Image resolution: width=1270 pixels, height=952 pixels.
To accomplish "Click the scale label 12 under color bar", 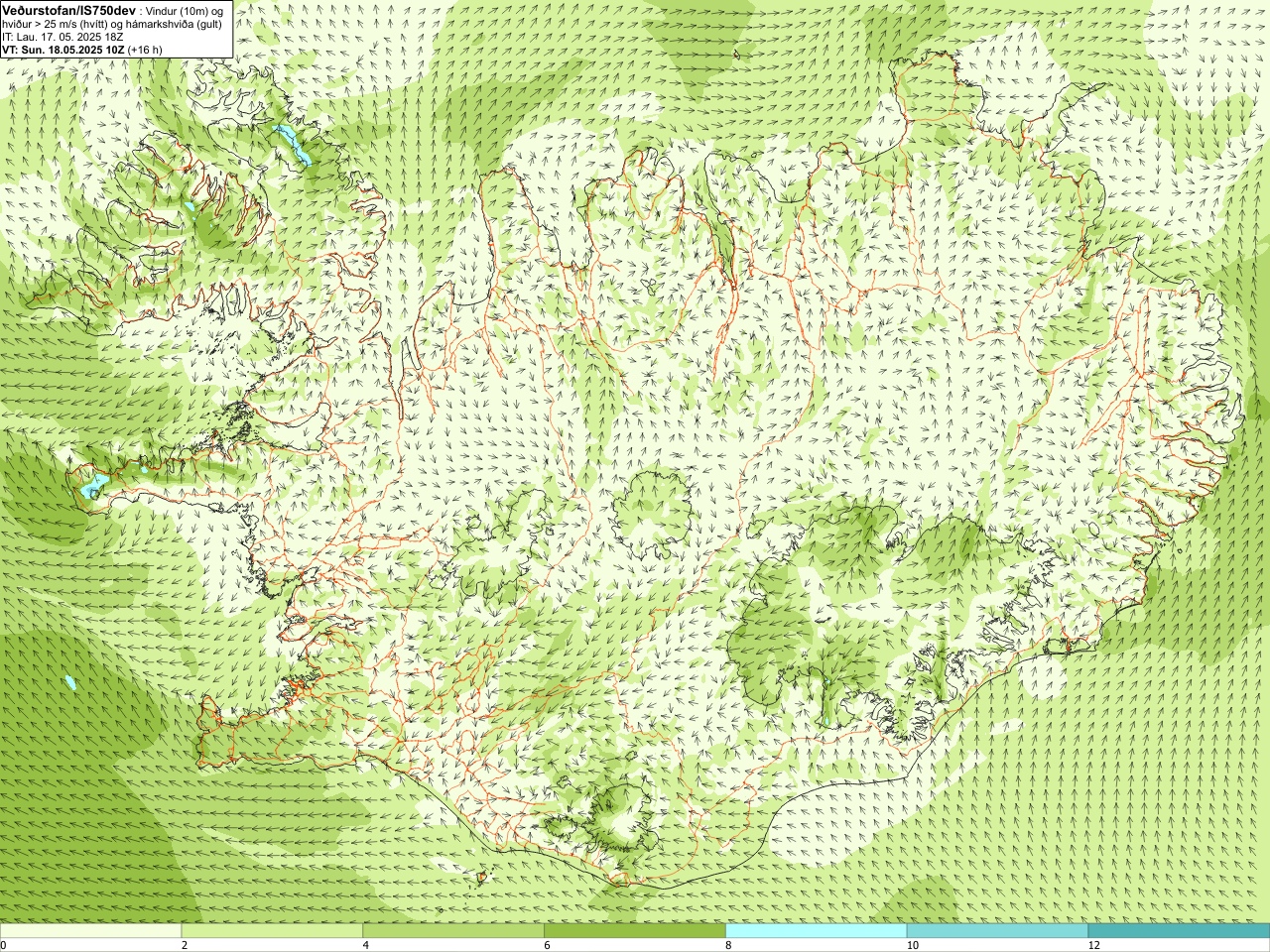I will 1093,945.
